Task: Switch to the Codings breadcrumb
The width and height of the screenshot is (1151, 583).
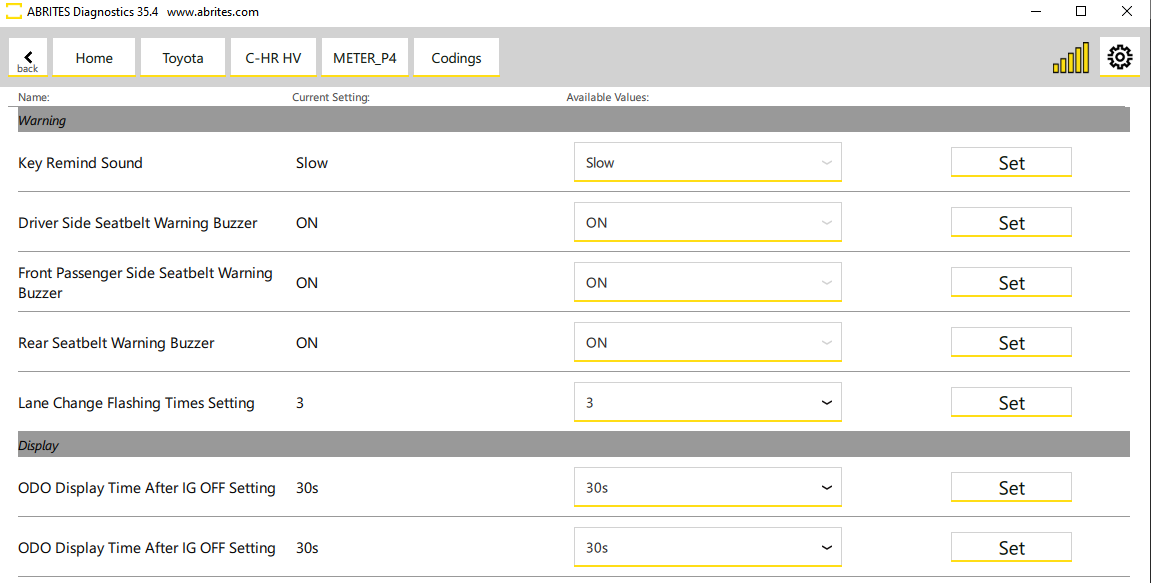Action: [x=456, y=58]
